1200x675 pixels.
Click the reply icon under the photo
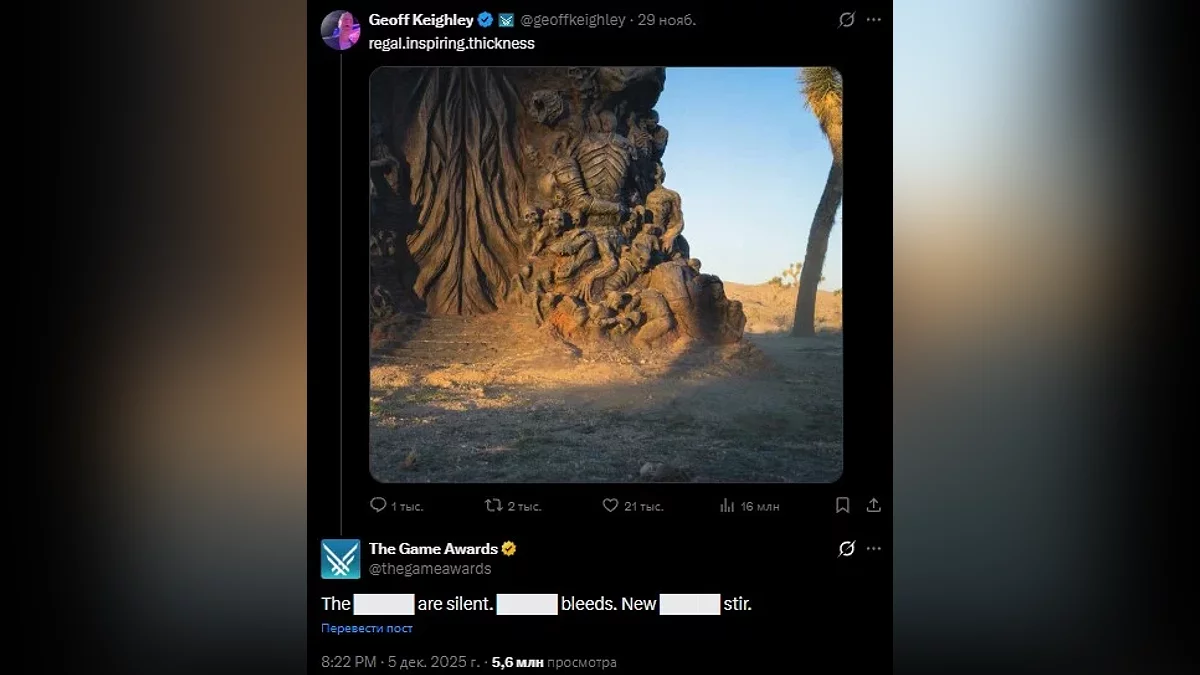point(378,506)
